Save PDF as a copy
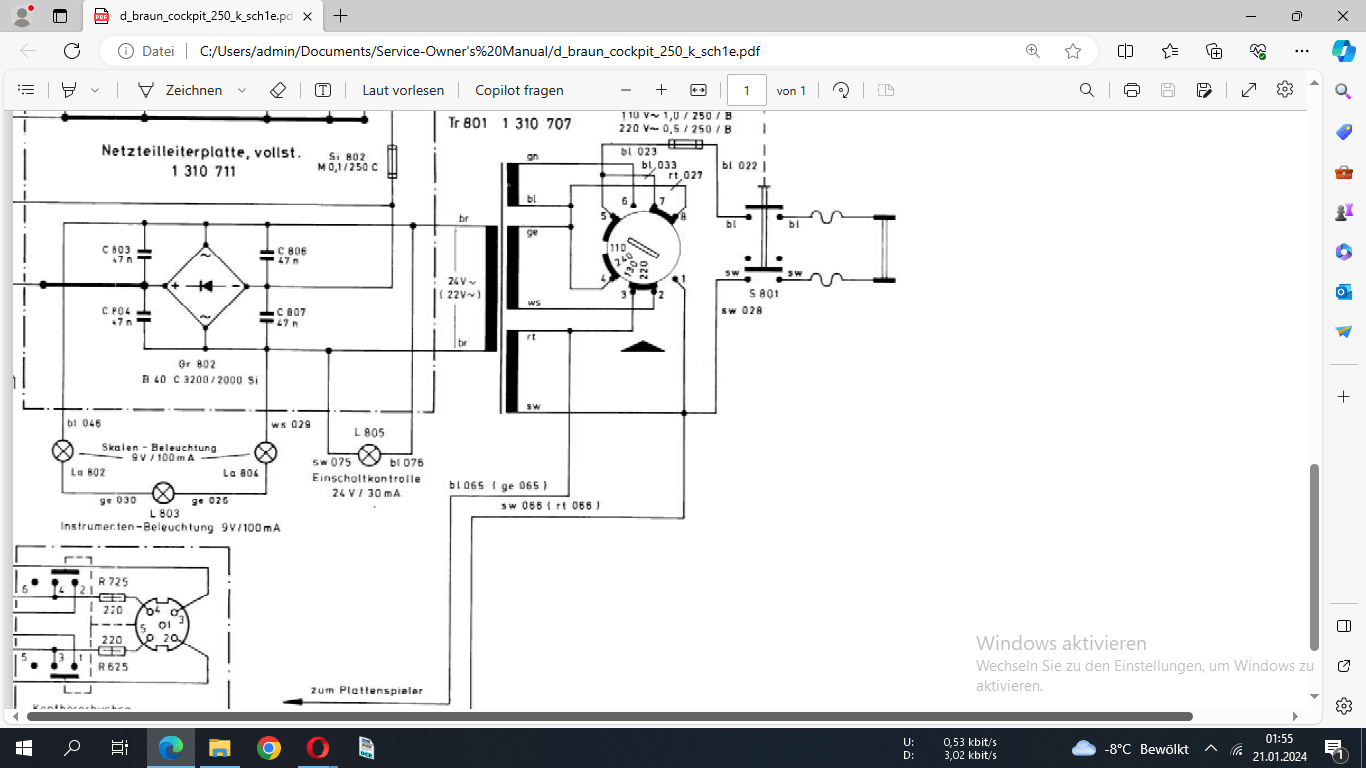The height and width of the screenshot is (768, 1366). pyautogui.click(x=1204, y=90)
